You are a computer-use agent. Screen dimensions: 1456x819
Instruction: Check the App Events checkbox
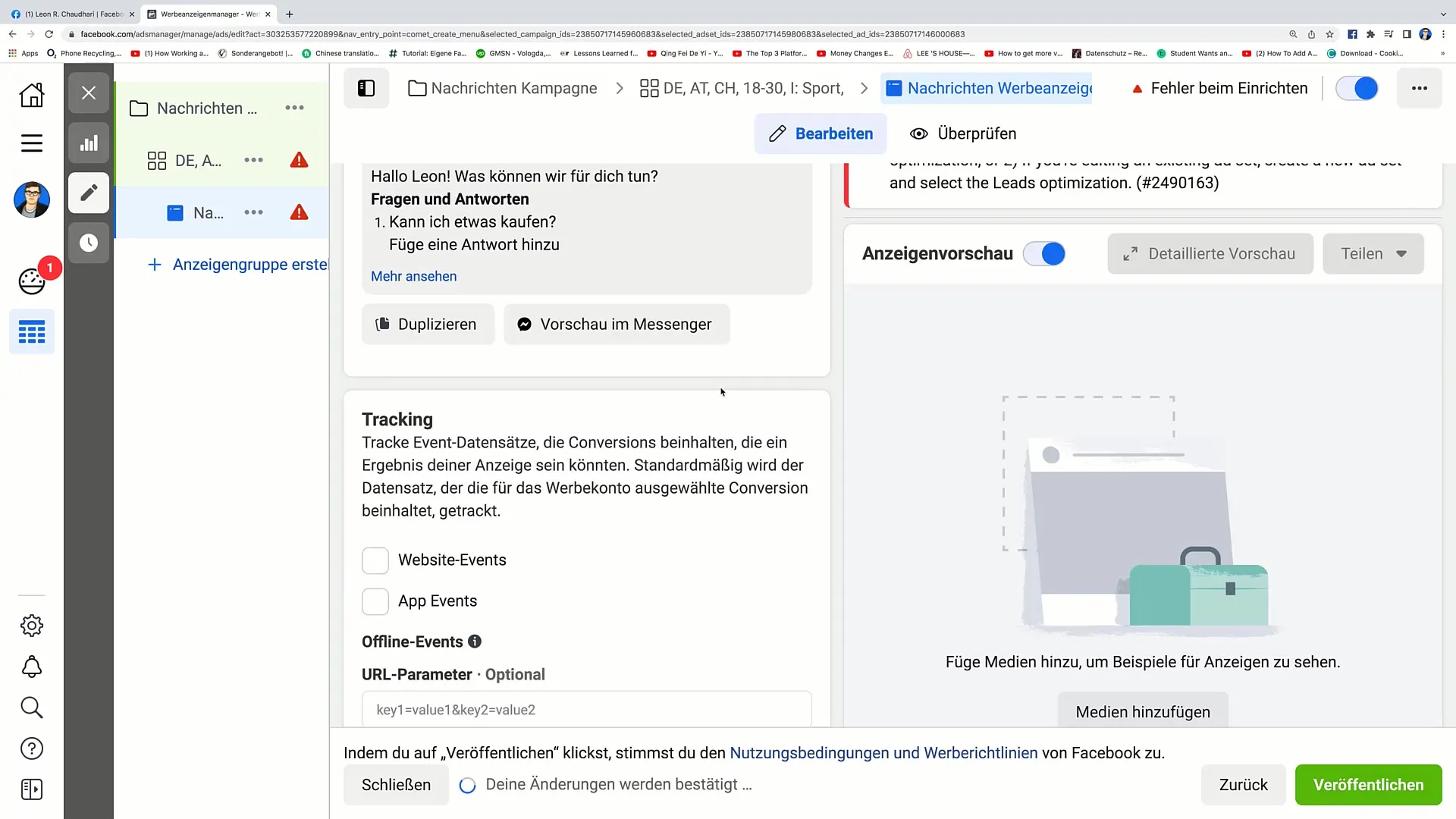(375, 601)
